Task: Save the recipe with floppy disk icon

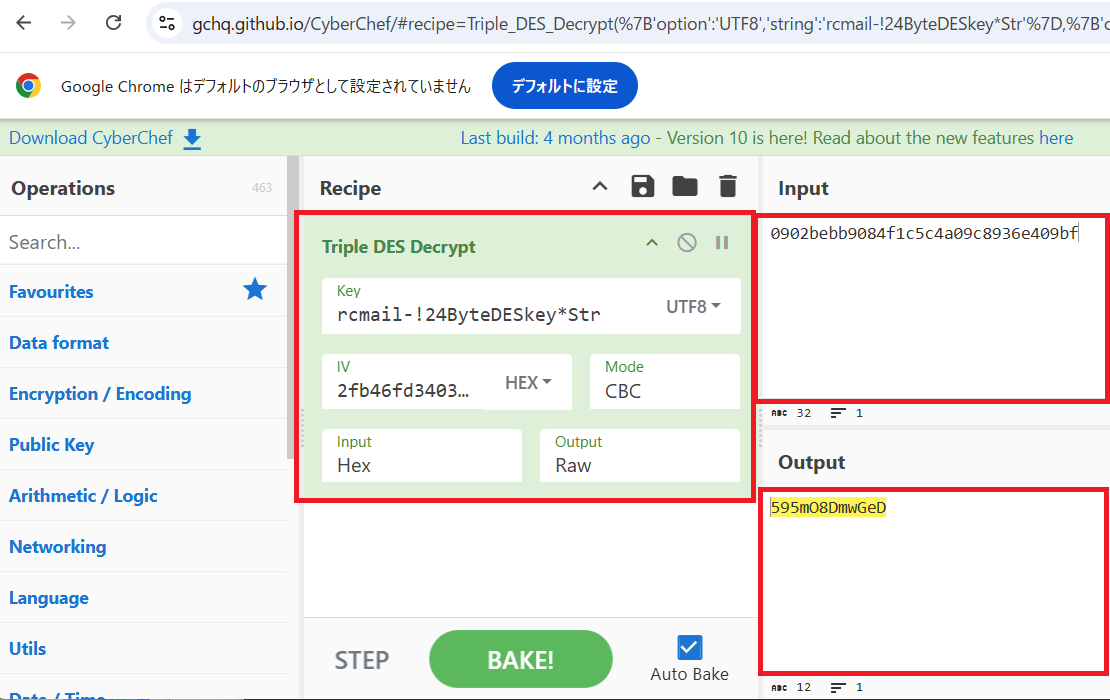Action: coord(642,187)
